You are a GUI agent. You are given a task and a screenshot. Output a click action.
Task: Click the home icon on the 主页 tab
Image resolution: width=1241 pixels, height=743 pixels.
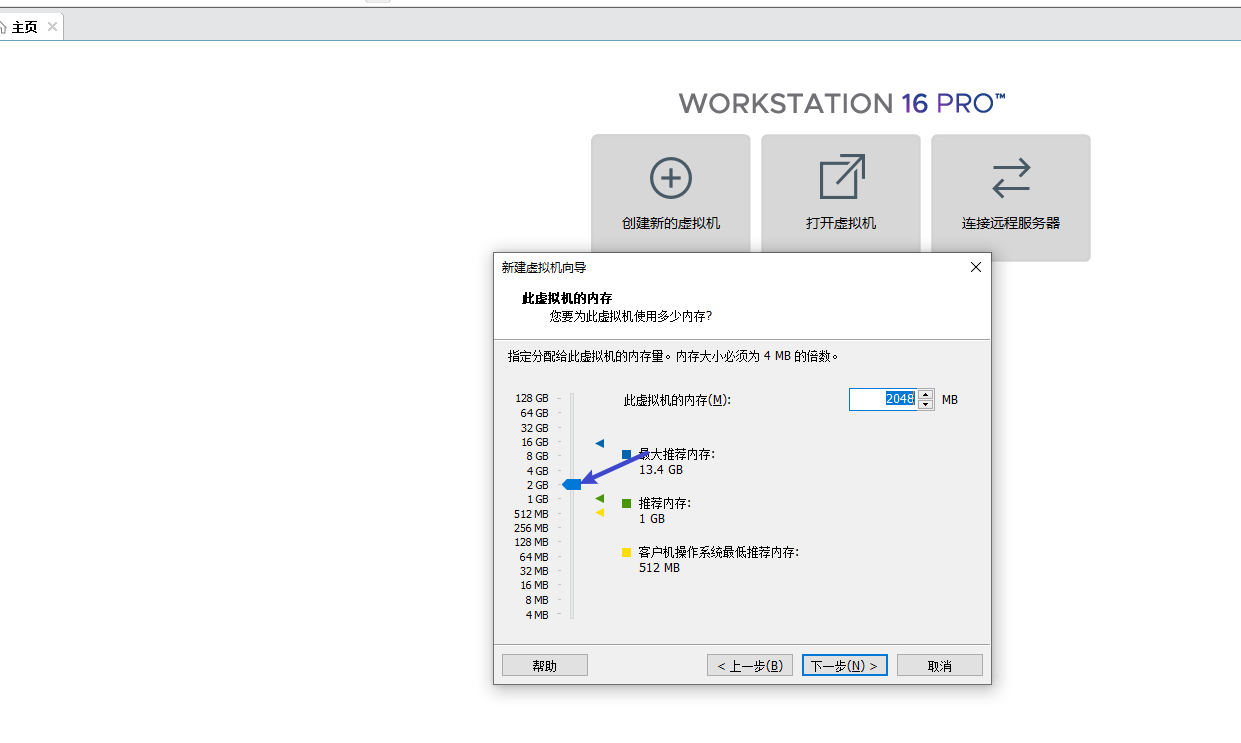(x=3, y=27)
